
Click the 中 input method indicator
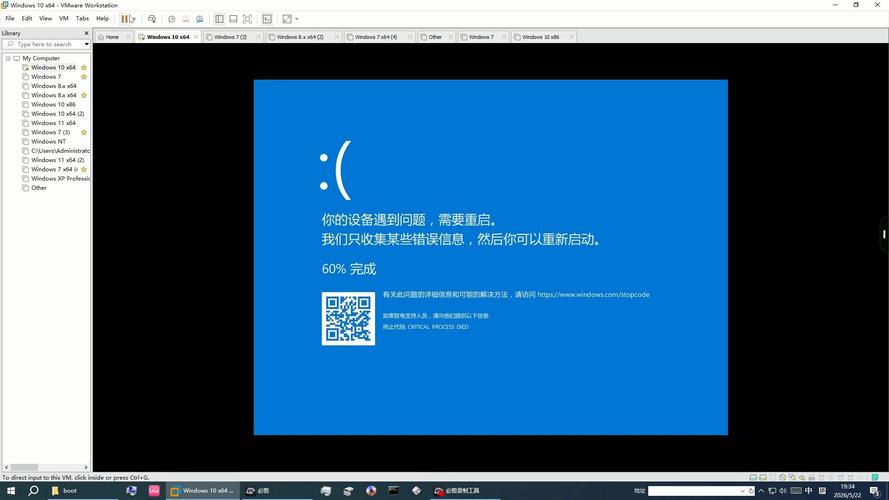click(808, 491)
